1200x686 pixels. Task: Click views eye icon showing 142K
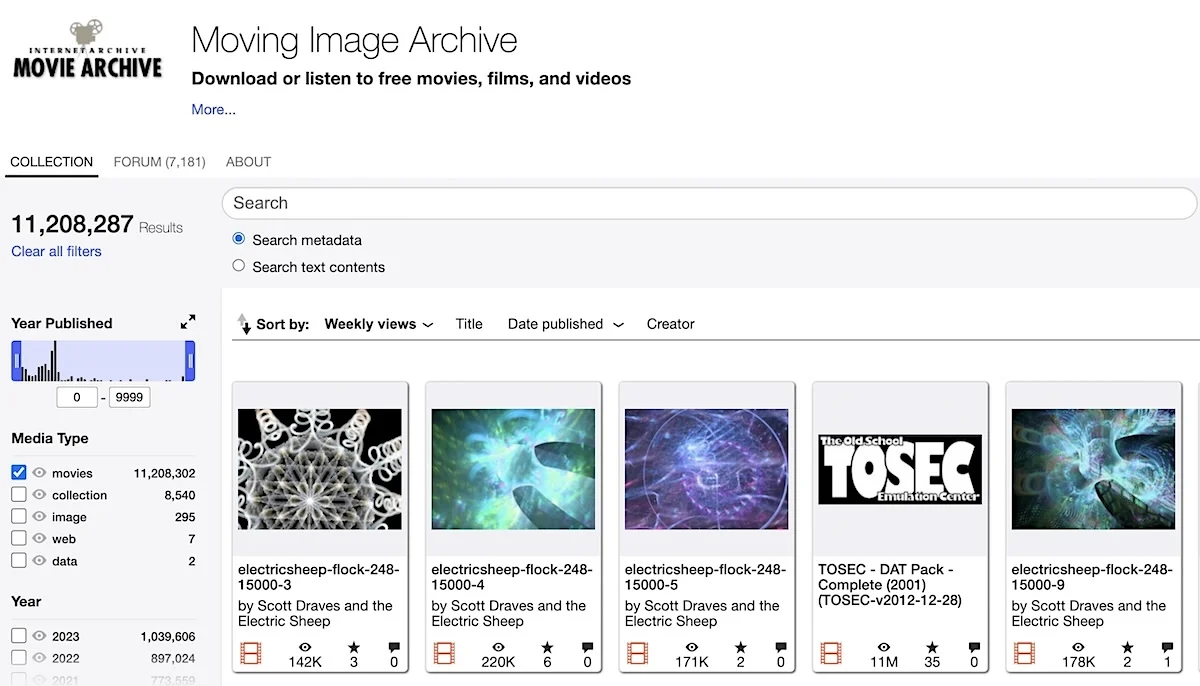pos(304,648)
